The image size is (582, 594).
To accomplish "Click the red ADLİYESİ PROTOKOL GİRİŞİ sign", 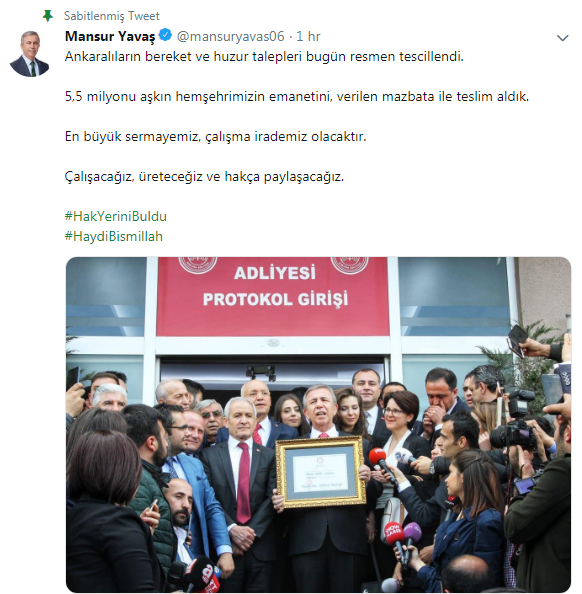I will pyautogui.click(x=273, y=296).
